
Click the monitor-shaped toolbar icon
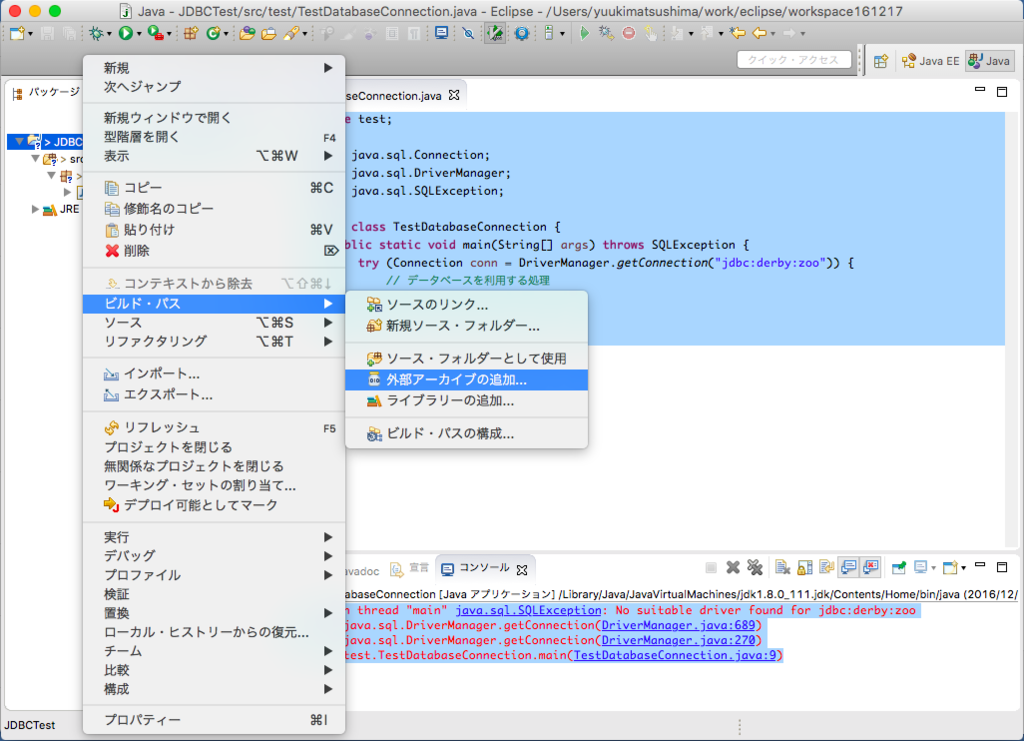441,33
